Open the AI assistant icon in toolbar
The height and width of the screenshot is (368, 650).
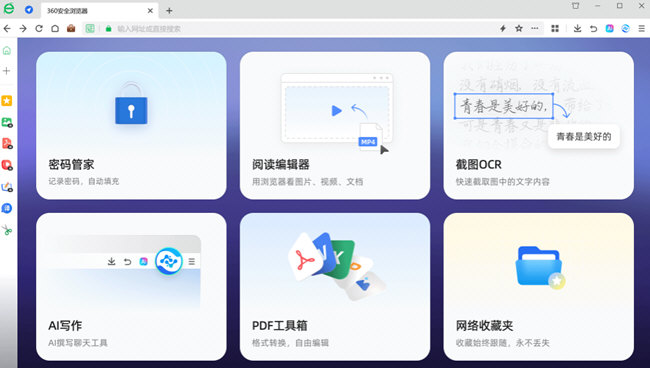click(x=609, y=28)
